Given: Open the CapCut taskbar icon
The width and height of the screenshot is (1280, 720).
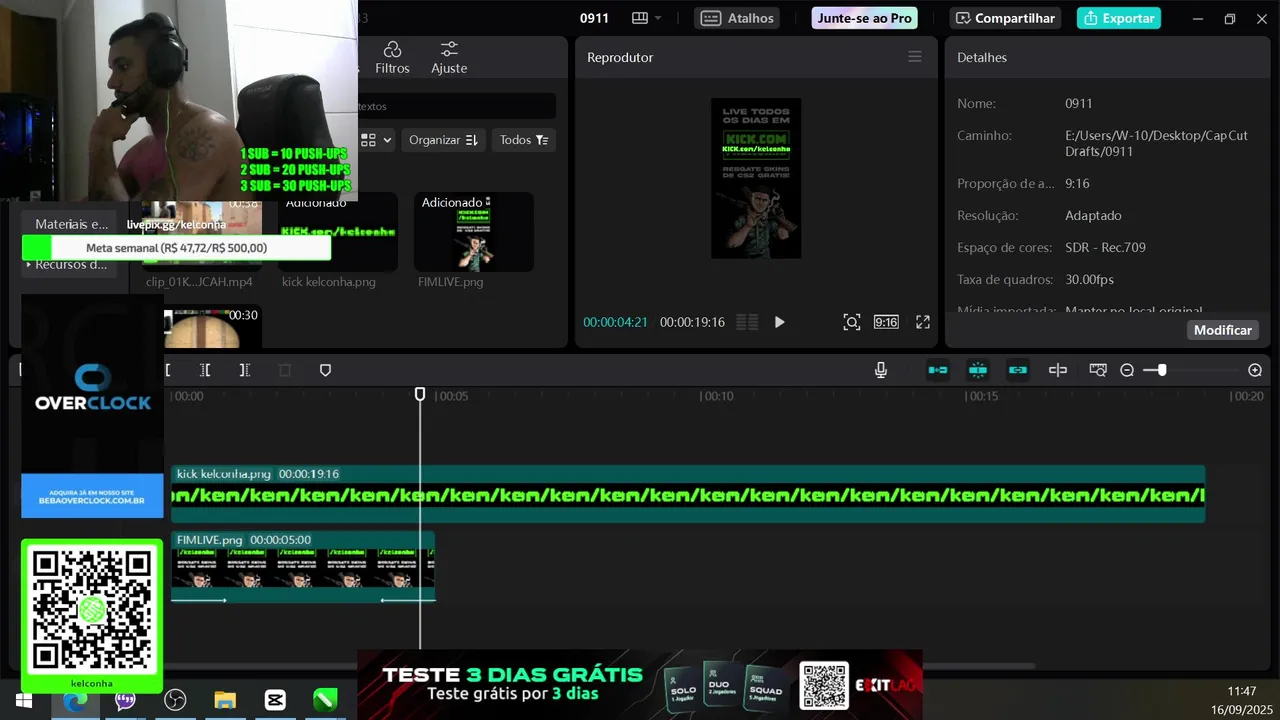Looking at the screenshot, I should (275, 700).
